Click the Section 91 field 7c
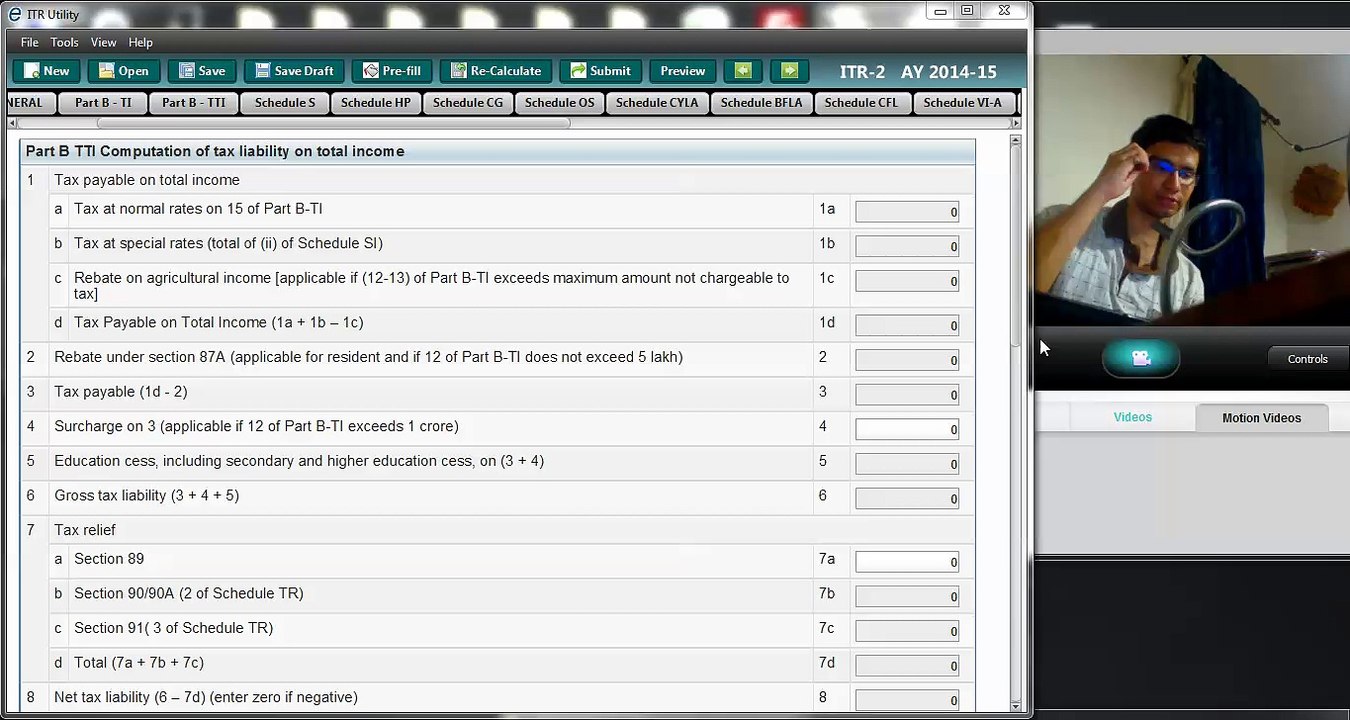 907,630
